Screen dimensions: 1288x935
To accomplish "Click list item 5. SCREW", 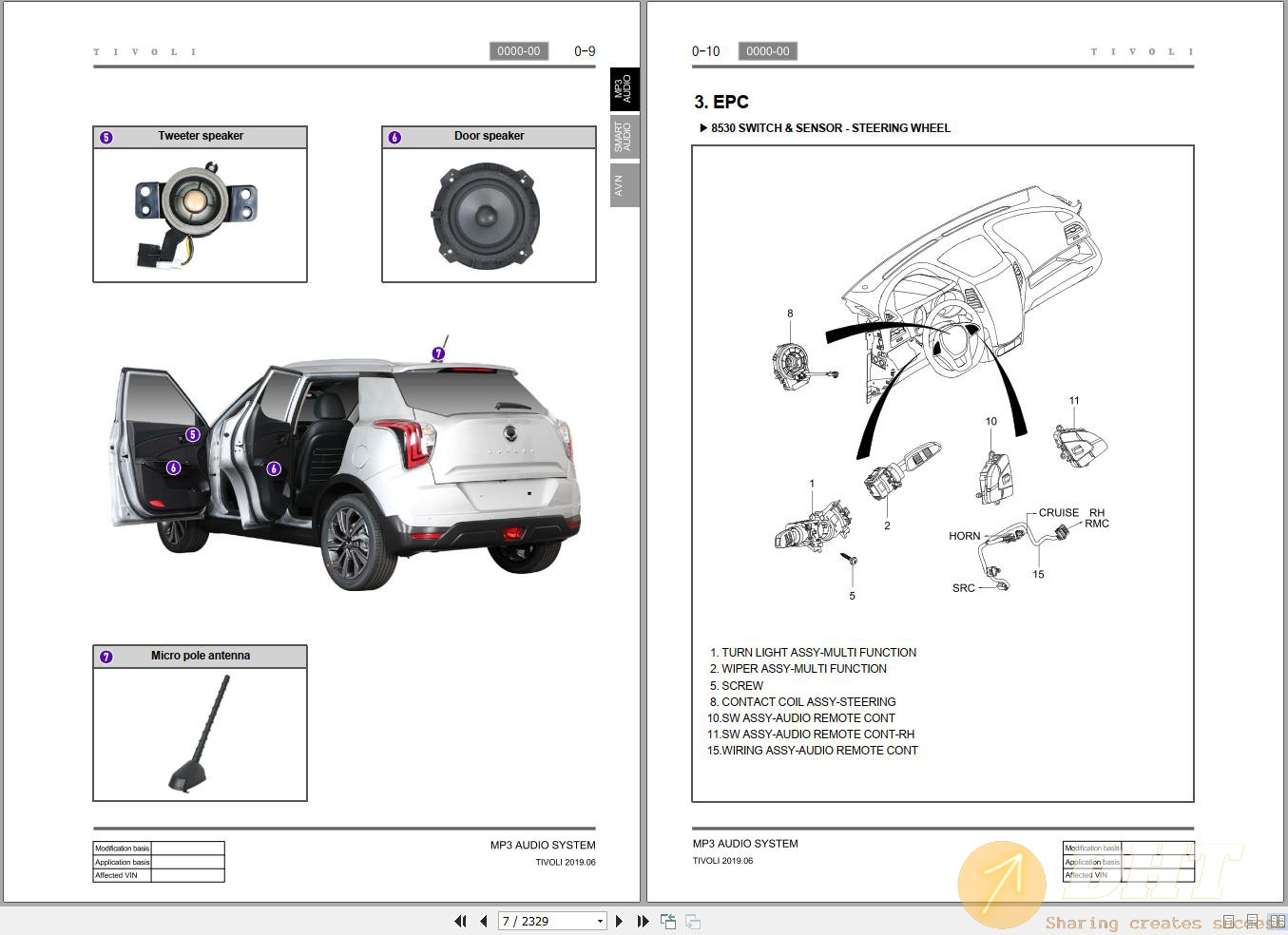I will (737, 685).
